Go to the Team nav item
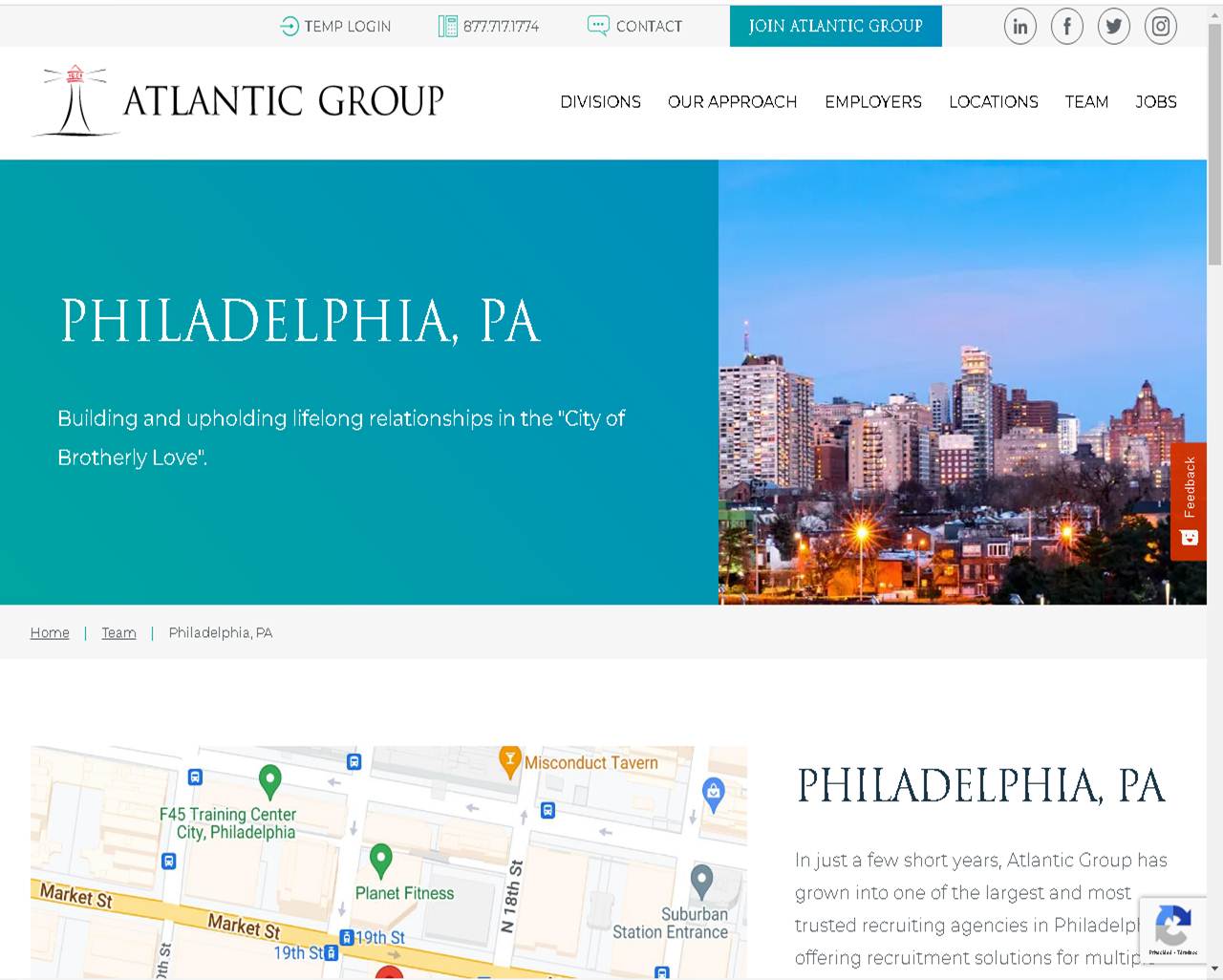 [1087, 101]
